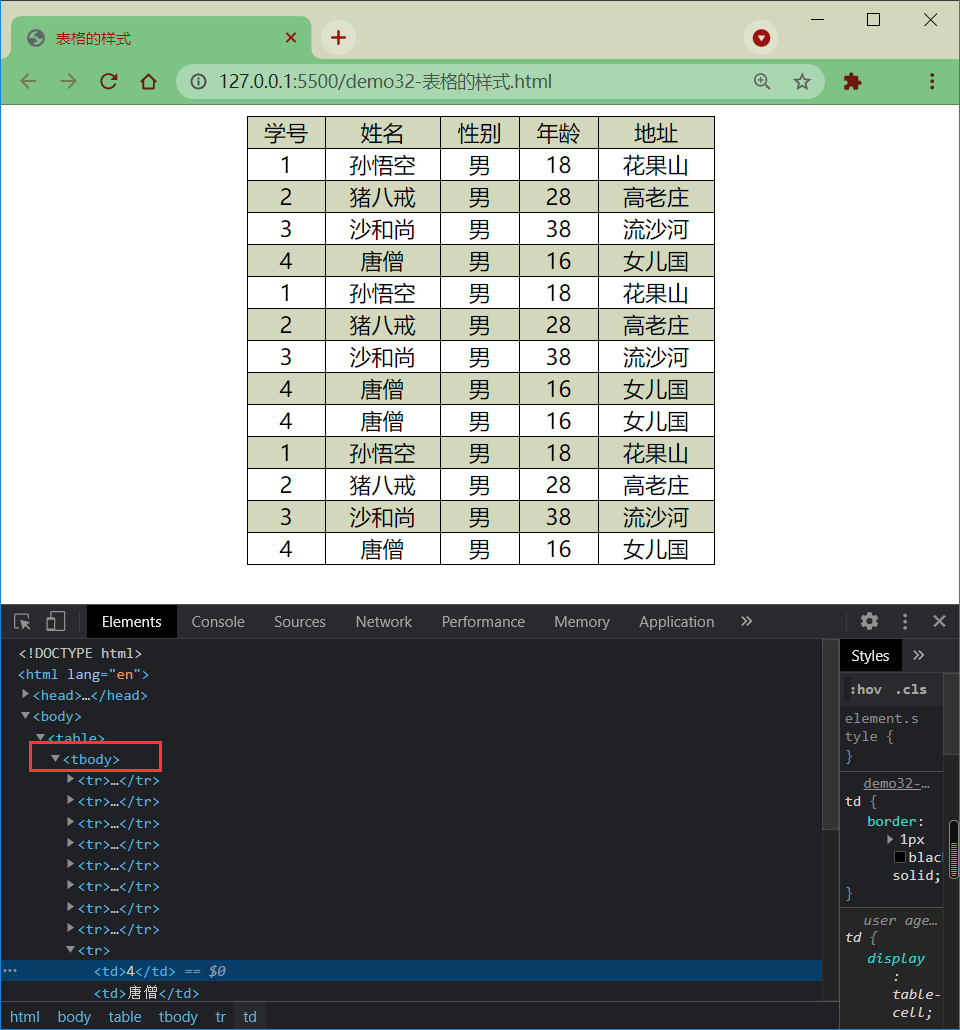This screenshot has height=1030, width=960.
Task: Open the DevTools three-dot customize menu
Action: pyautogui.click(x=904, y=621)
